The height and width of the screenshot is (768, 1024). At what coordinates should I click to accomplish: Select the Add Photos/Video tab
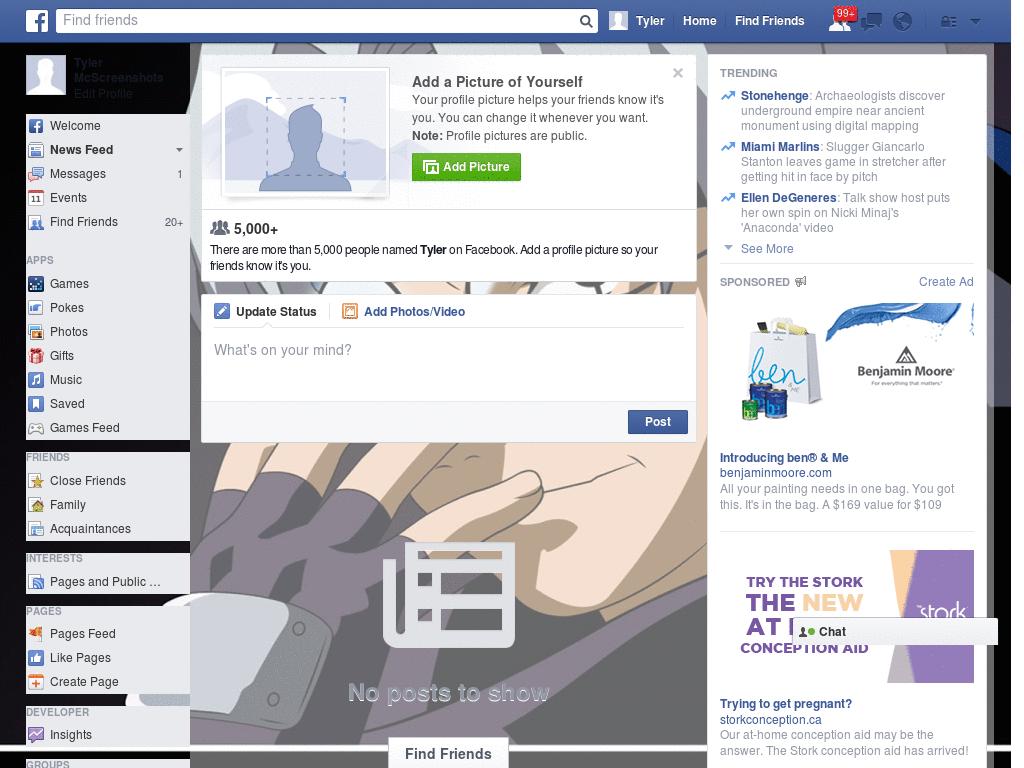[x=404, y=312]
